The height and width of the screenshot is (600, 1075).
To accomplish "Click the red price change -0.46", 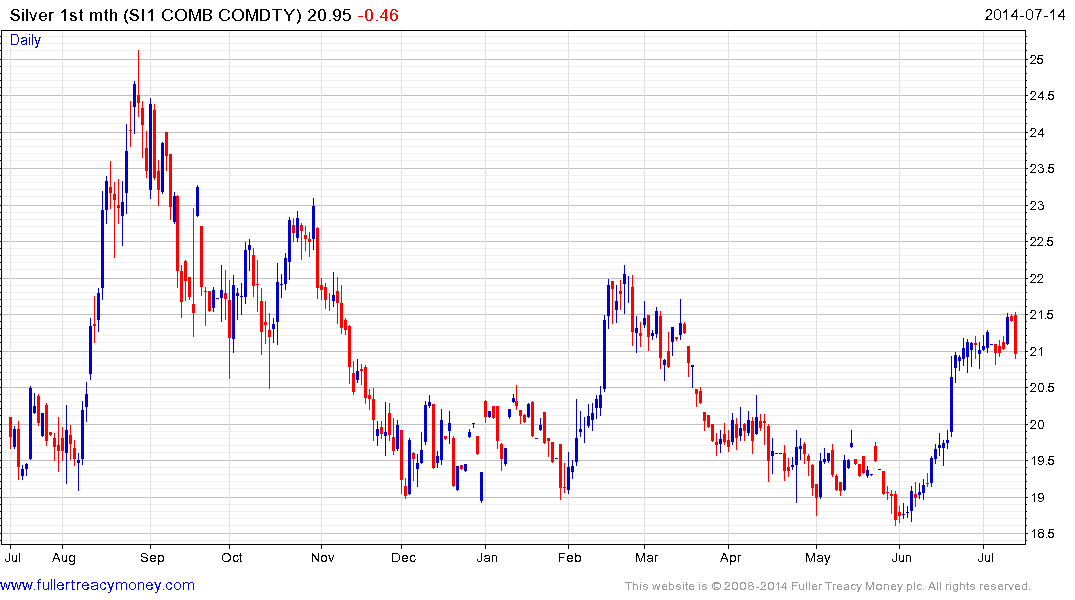I will point(378,15).
